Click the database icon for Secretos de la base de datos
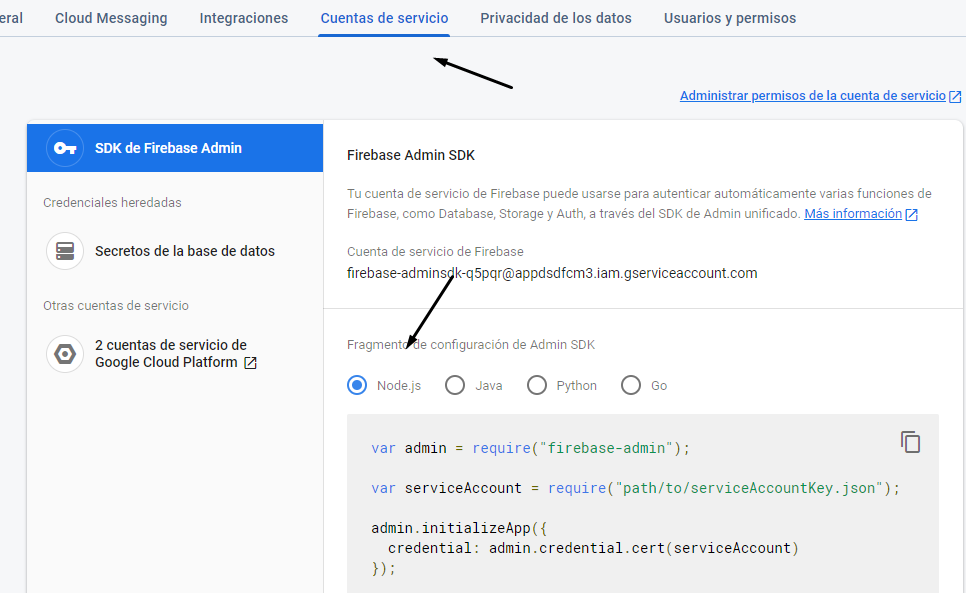Screen dimensions: 966x593 (65, 251)
